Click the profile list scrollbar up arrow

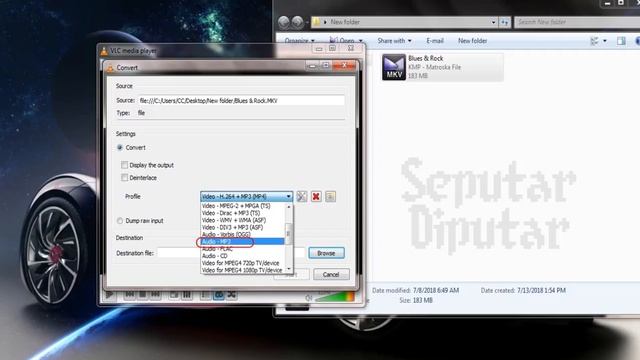click(x=289, y=207)
